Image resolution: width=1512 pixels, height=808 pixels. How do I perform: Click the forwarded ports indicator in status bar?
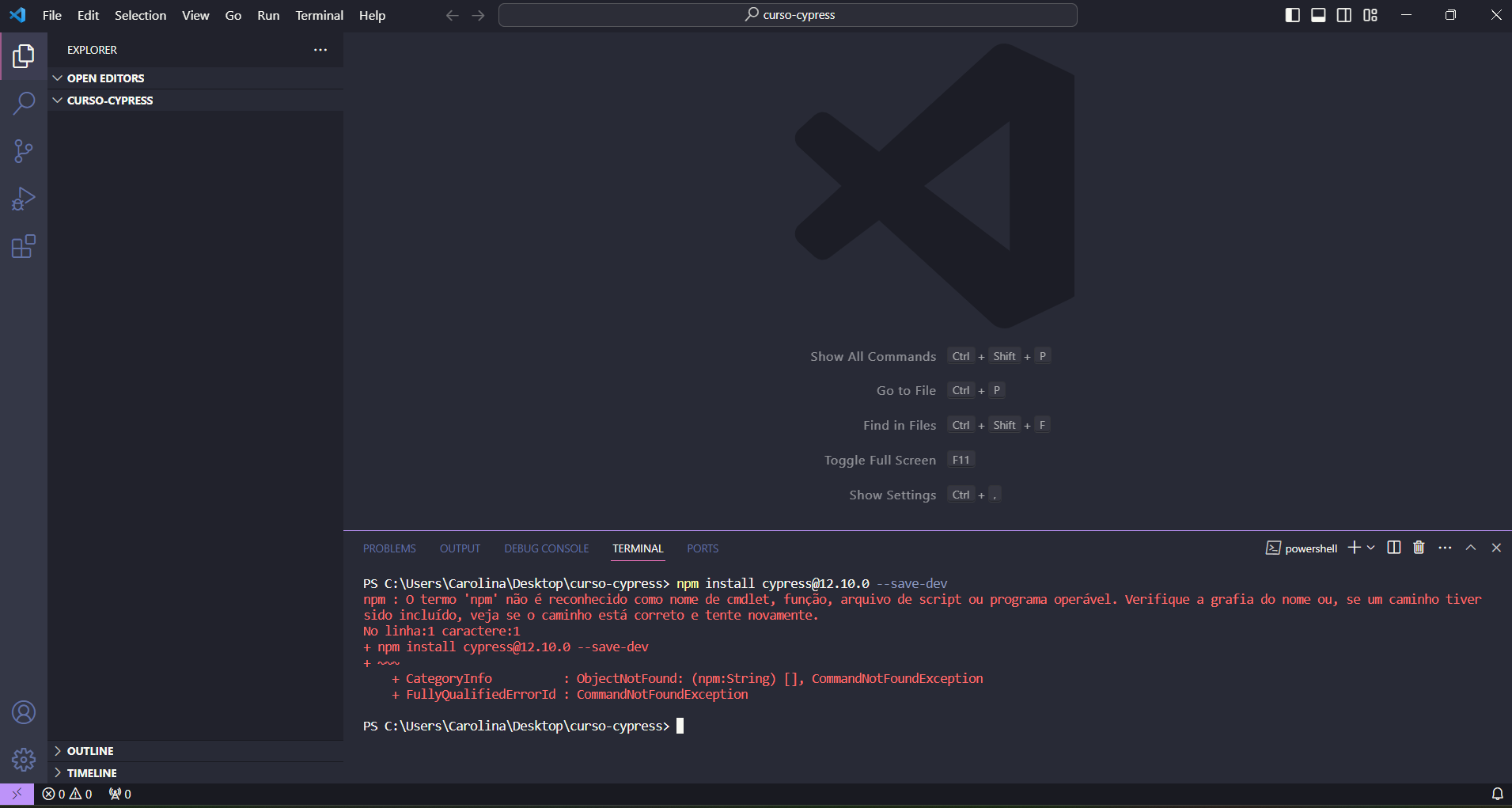point(120,794)
